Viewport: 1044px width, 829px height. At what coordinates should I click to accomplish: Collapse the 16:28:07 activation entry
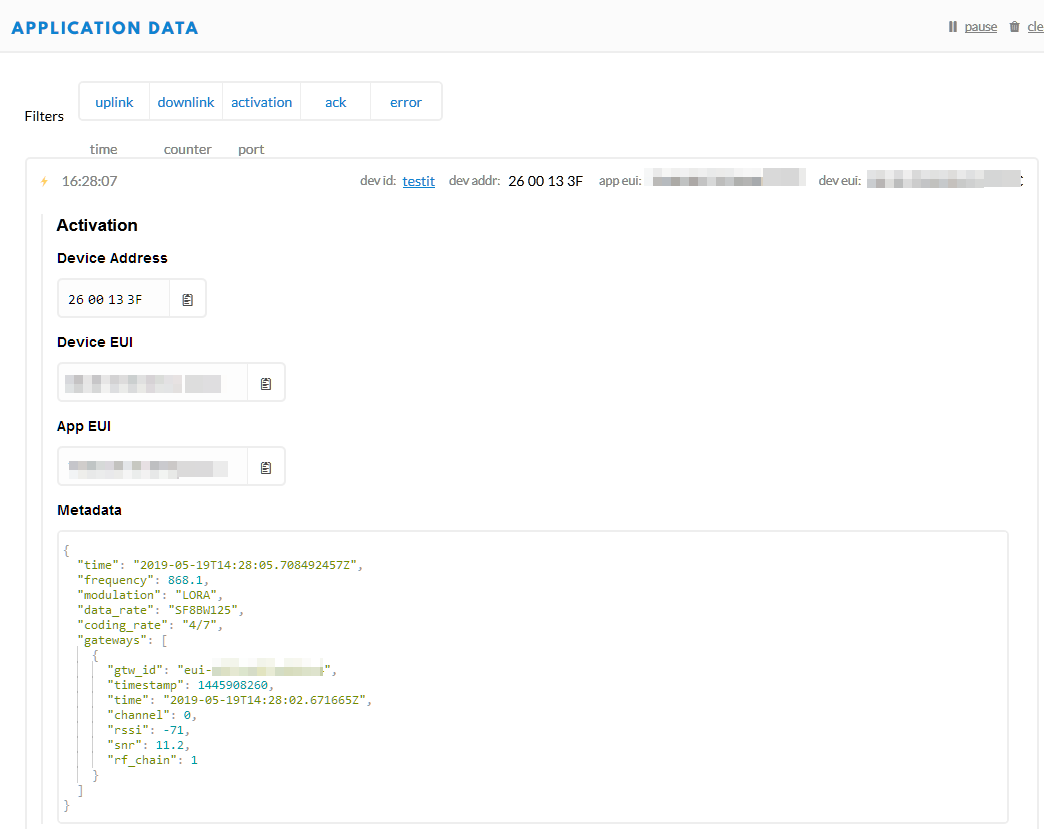pos(89,181)
